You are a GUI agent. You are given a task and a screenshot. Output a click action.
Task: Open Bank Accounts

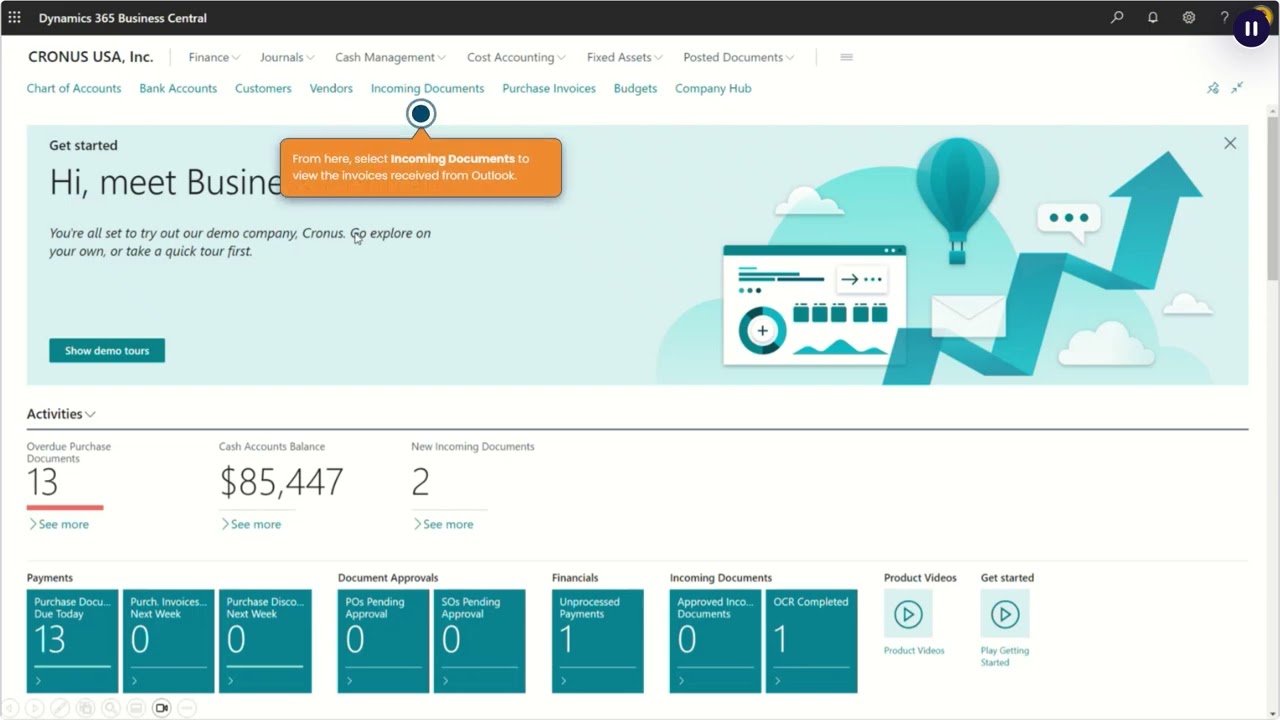click(178, 88)
